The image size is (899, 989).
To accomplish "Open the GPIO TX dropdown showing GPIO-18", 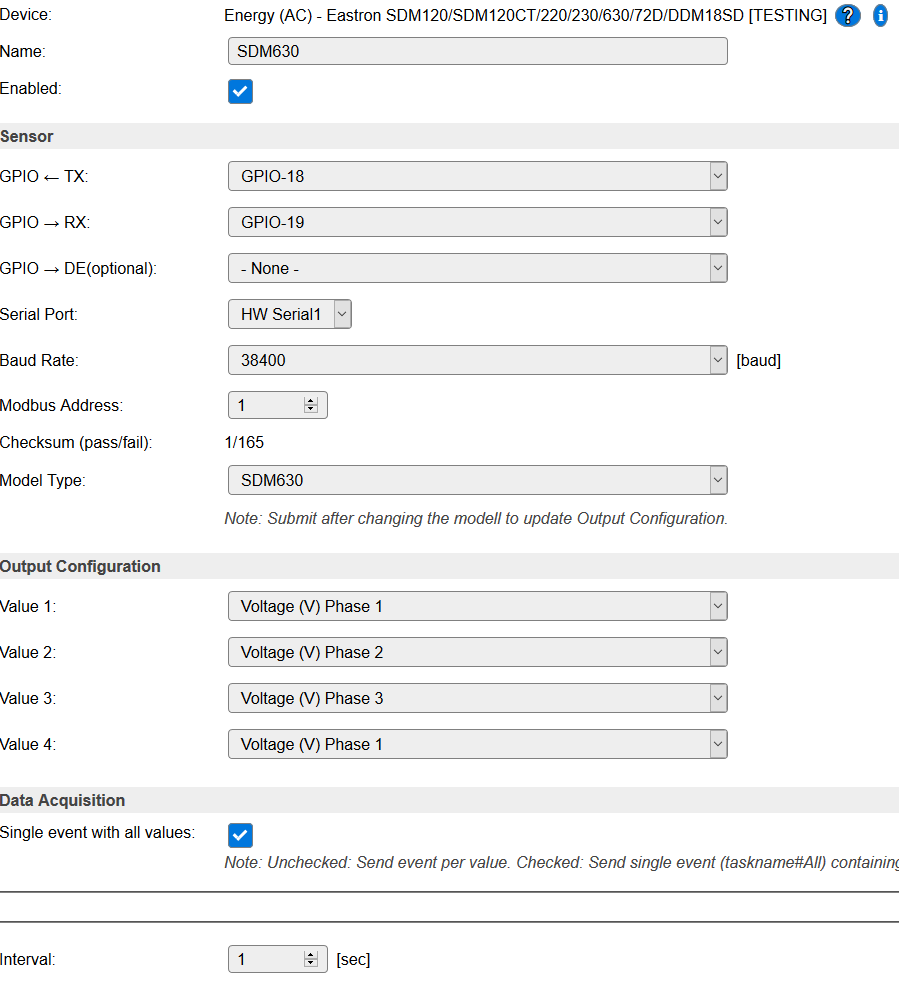I will [x=478, y=176].
